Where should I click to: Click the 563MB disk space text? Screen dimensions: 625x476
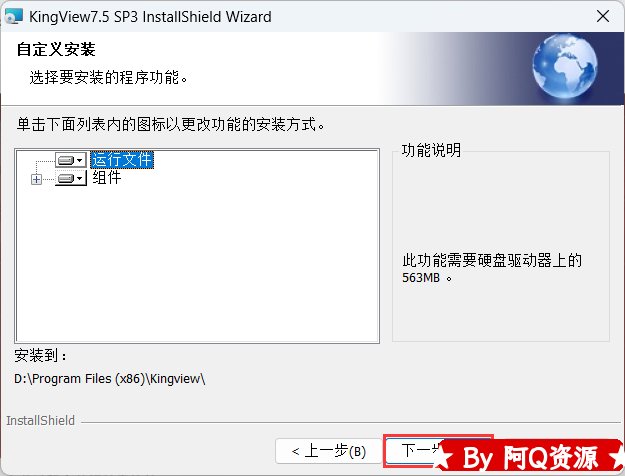[x=421, y=277]
